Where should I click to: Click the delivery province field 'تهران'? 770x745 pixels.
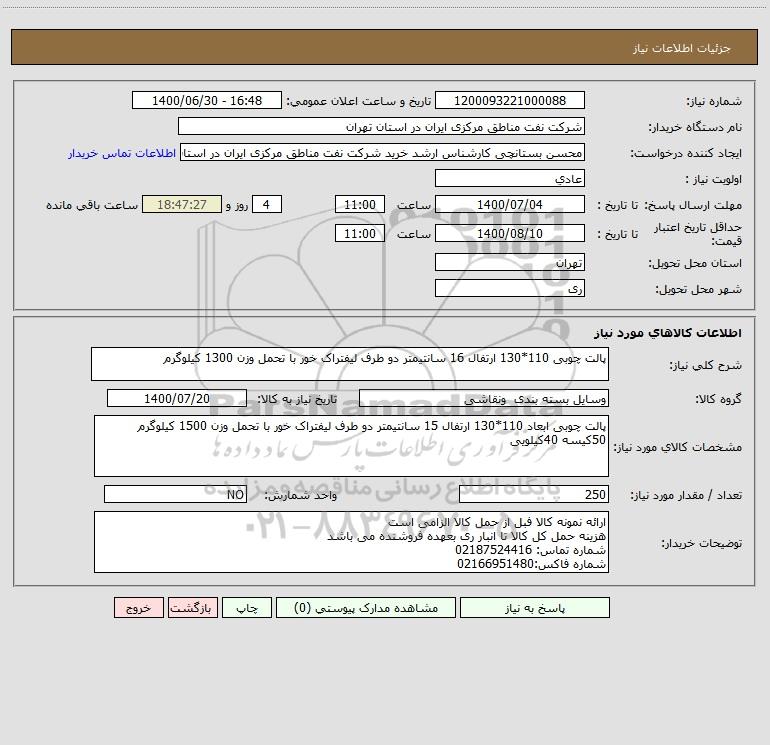(x=510, y=262)
